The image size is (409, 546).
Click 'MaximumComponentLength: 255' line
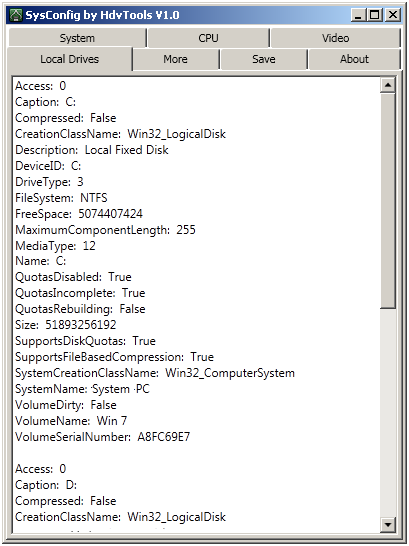105,230
